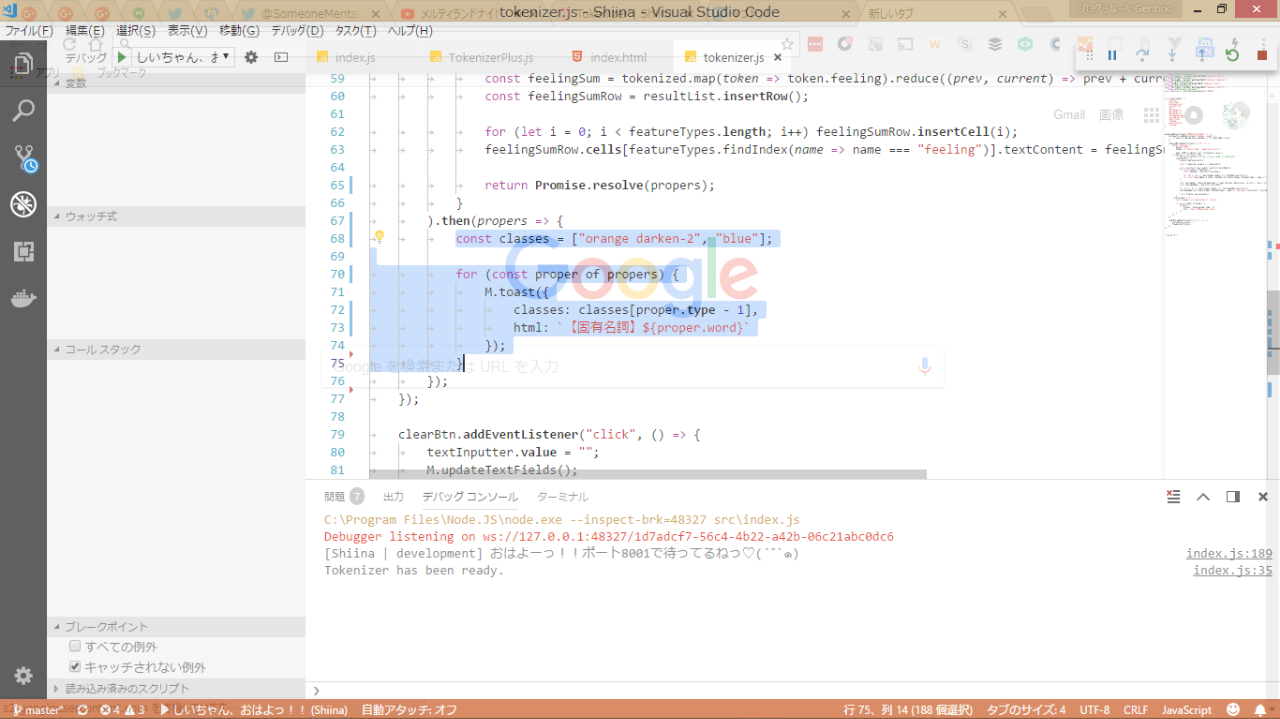Open the Search view in activity bar

[x=23, y=110]
